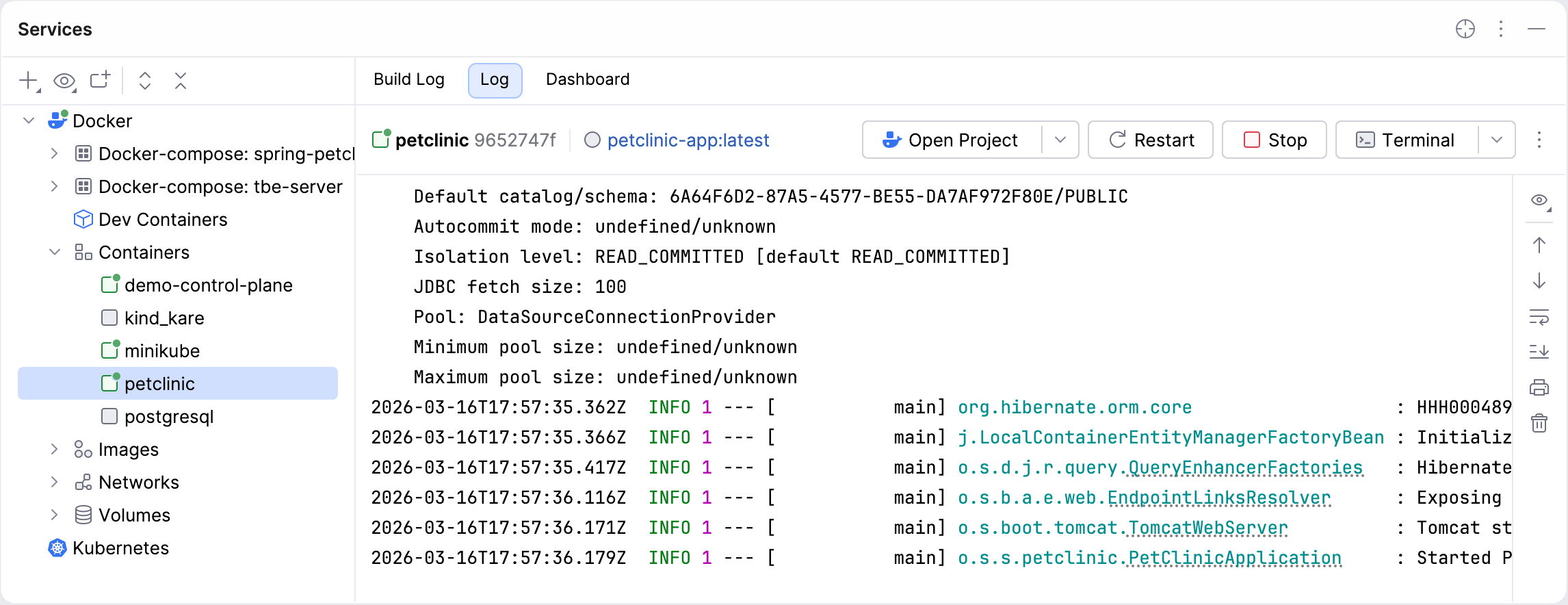
Task: Collapse All services tree icon
Action: click(x=181, y=81)
